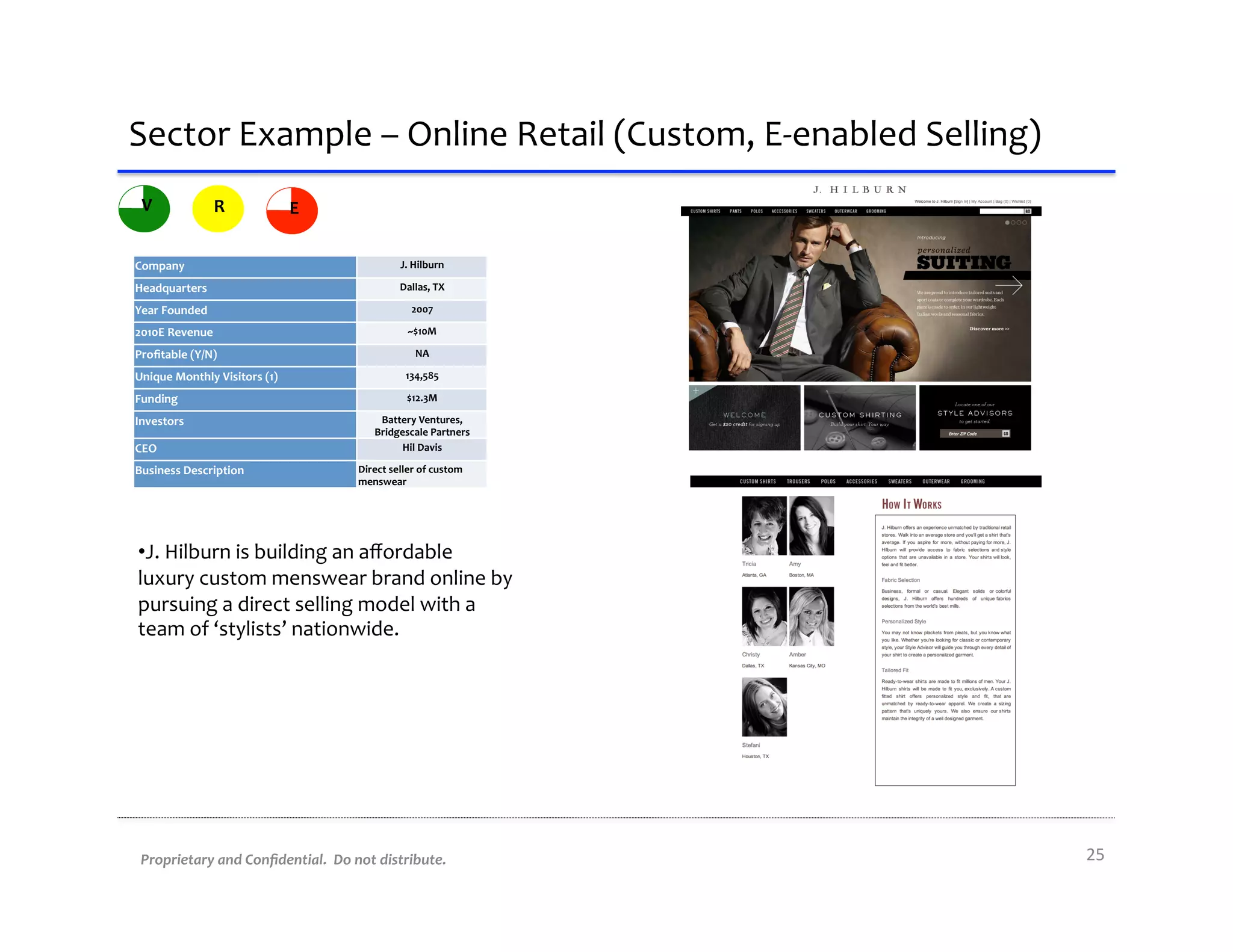Click the page number 25

tap(1095, 855)
